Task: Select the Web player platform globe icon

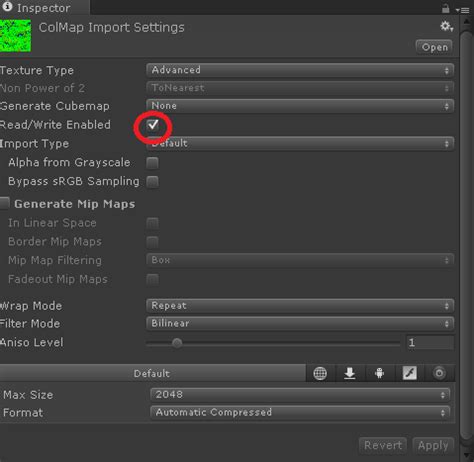Action: [x=320, y=373]
